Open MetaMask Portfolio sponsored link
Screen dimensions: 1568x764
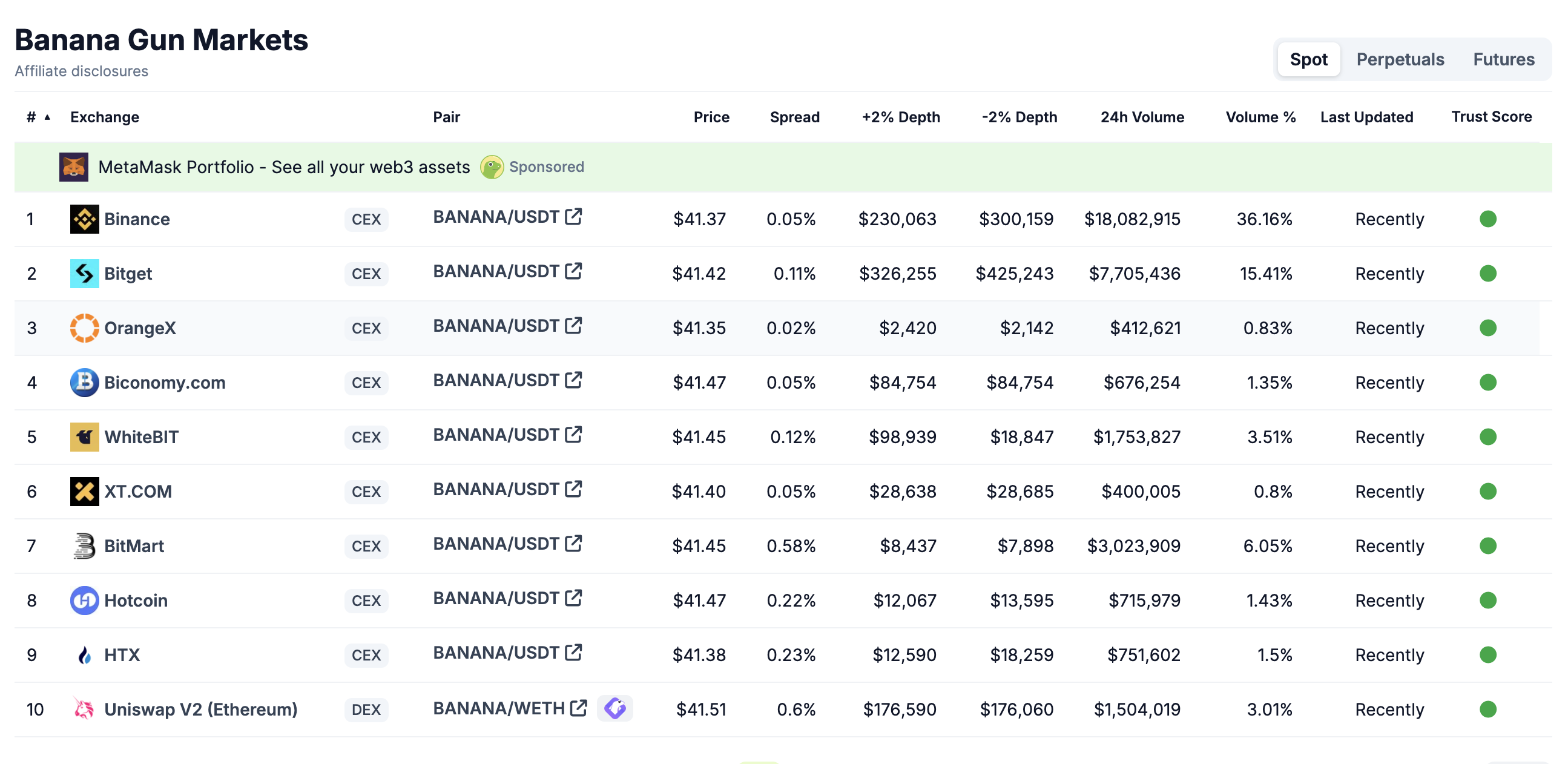285,167
